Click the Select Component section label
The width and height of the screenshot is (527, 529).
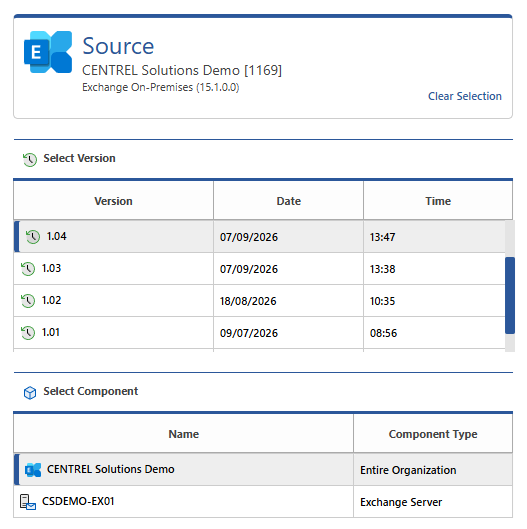(x=90, y=391)
